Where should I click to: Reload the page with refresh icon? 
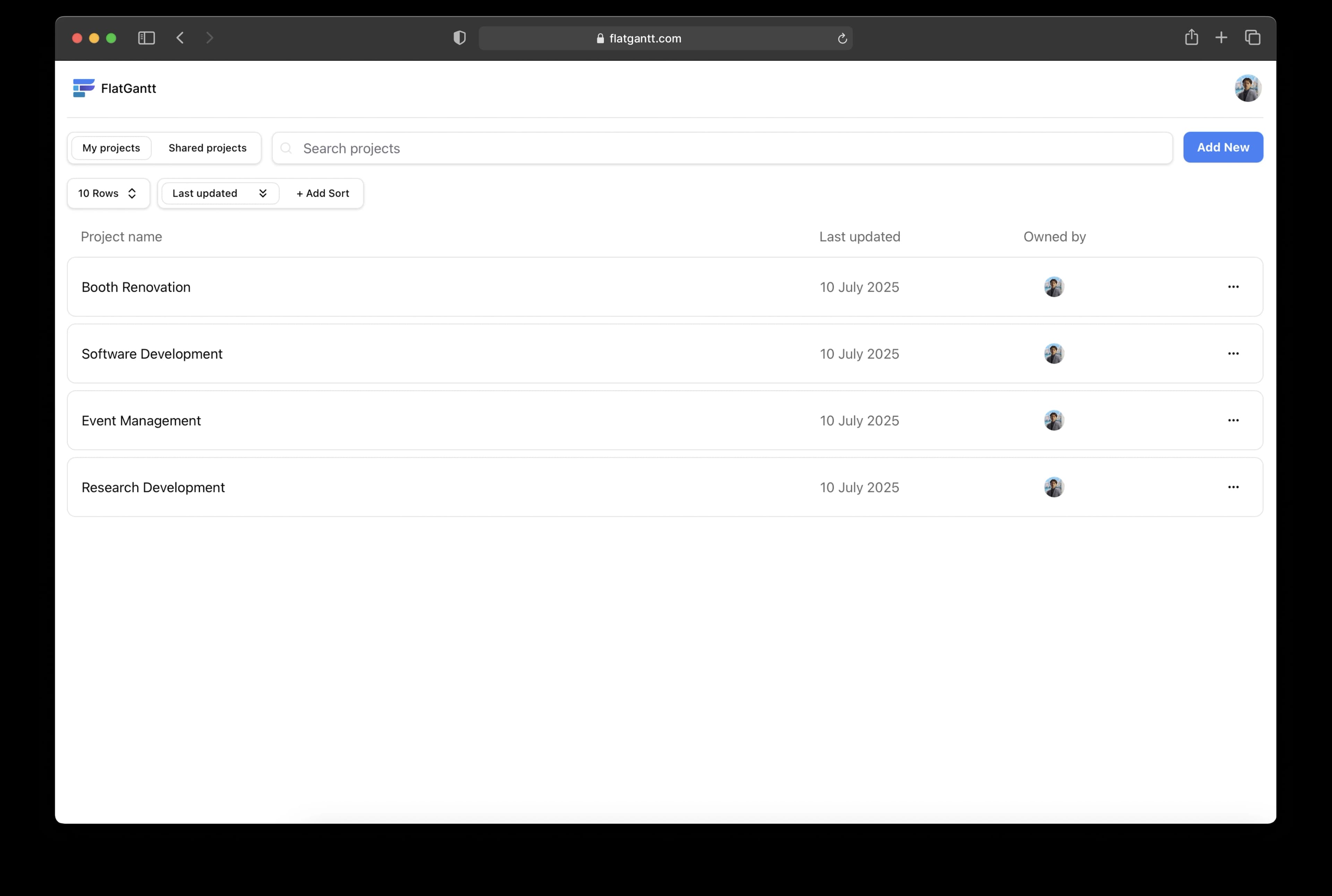point(842,38)
